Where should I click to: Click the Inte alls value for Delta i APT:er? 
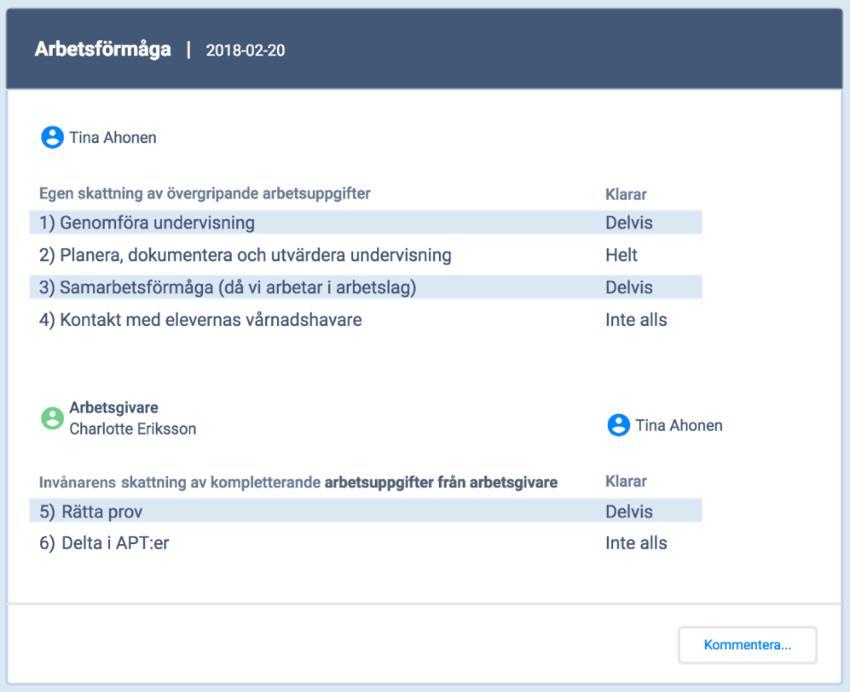[636, 543]
